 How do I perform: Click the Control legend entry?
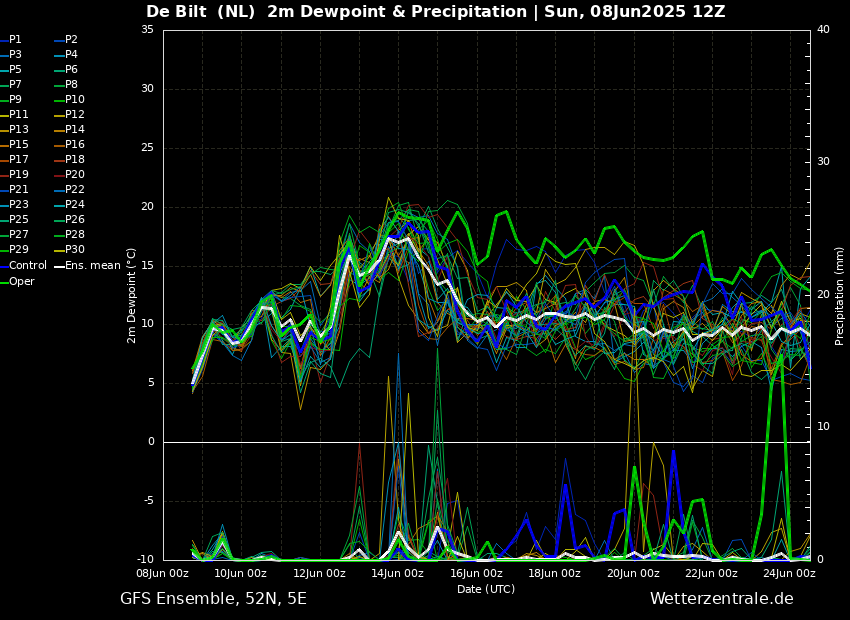(x=23, y=266)
